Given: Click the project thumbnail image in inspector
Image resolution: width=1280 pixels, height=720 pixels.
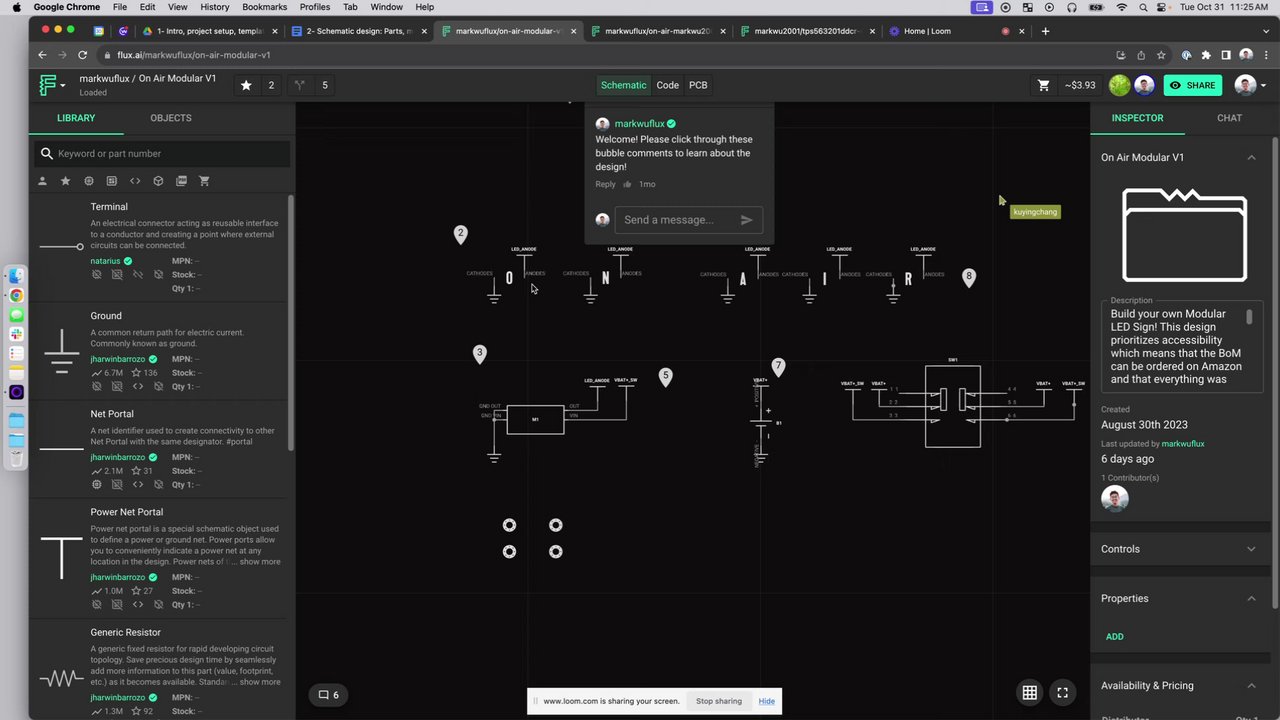Looking at the screenshot, I should (1184, 235).
